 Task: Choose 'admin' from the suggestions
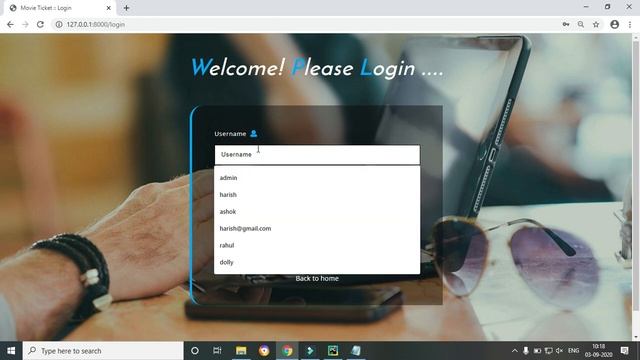tap(317, 178)
